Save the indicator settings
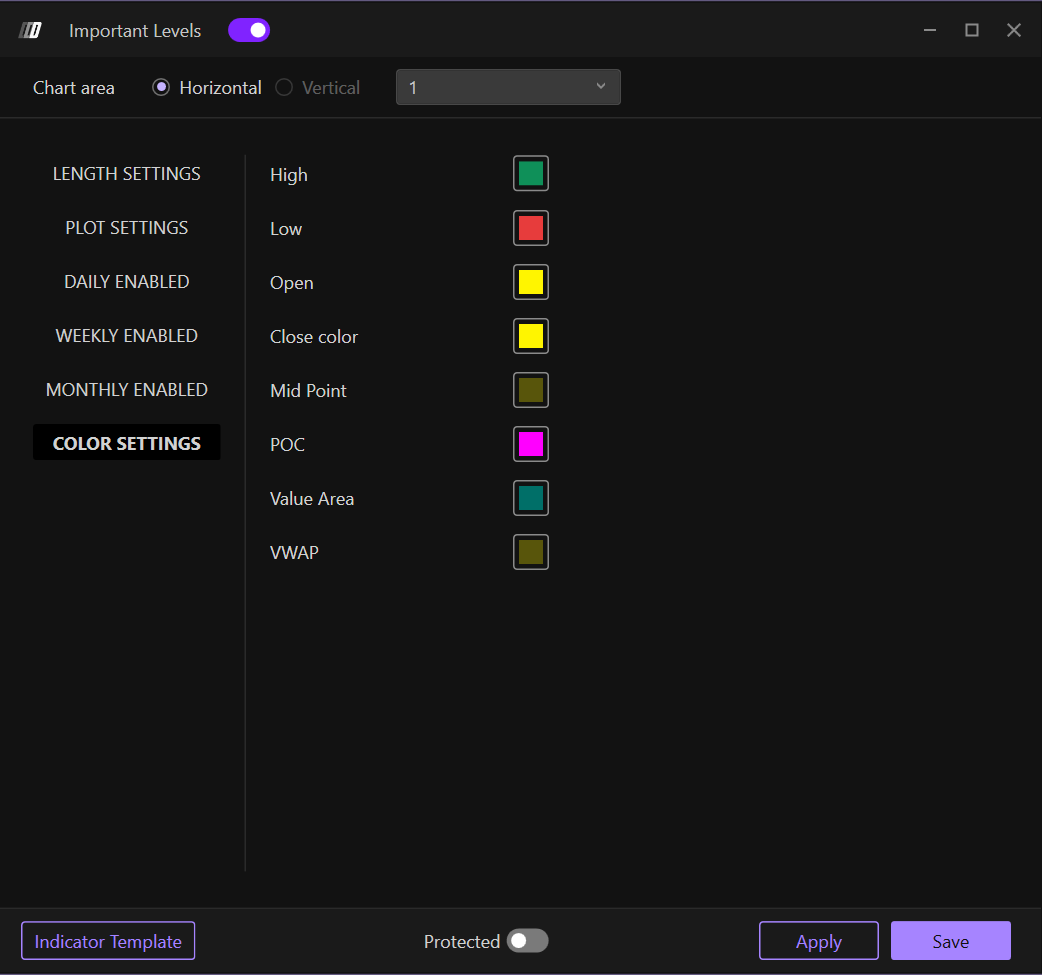 click(x=950, y=941)
